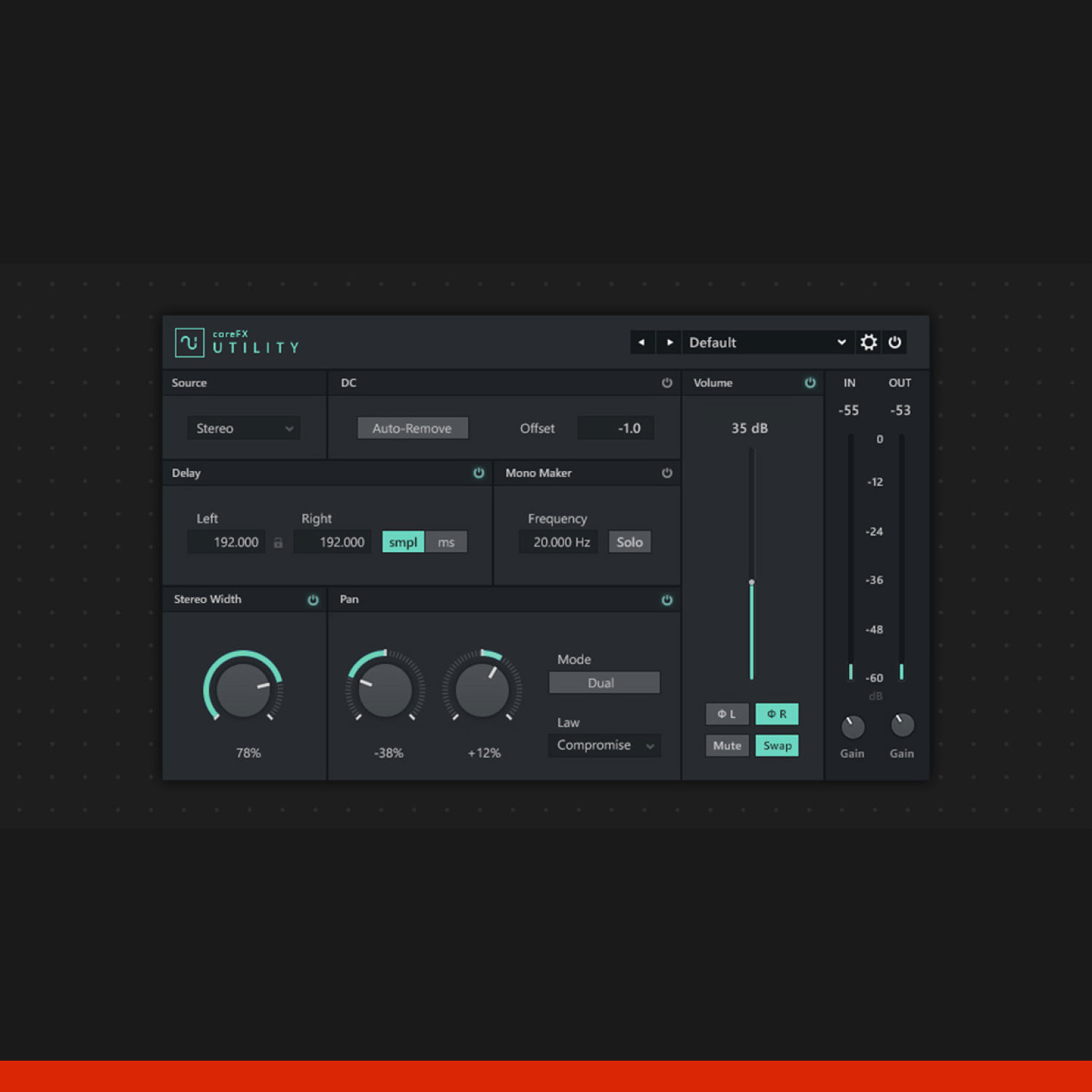The width and height of the screenshot is (1092, 1092).
Task: Edit the DC Offset value field
Action: (616, 428)
